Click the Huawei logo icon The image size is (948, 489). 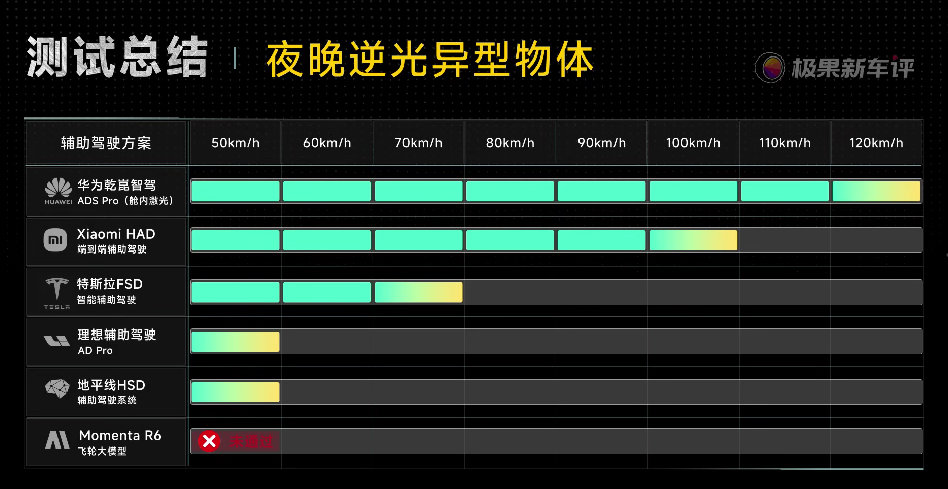tap(58, 191)
